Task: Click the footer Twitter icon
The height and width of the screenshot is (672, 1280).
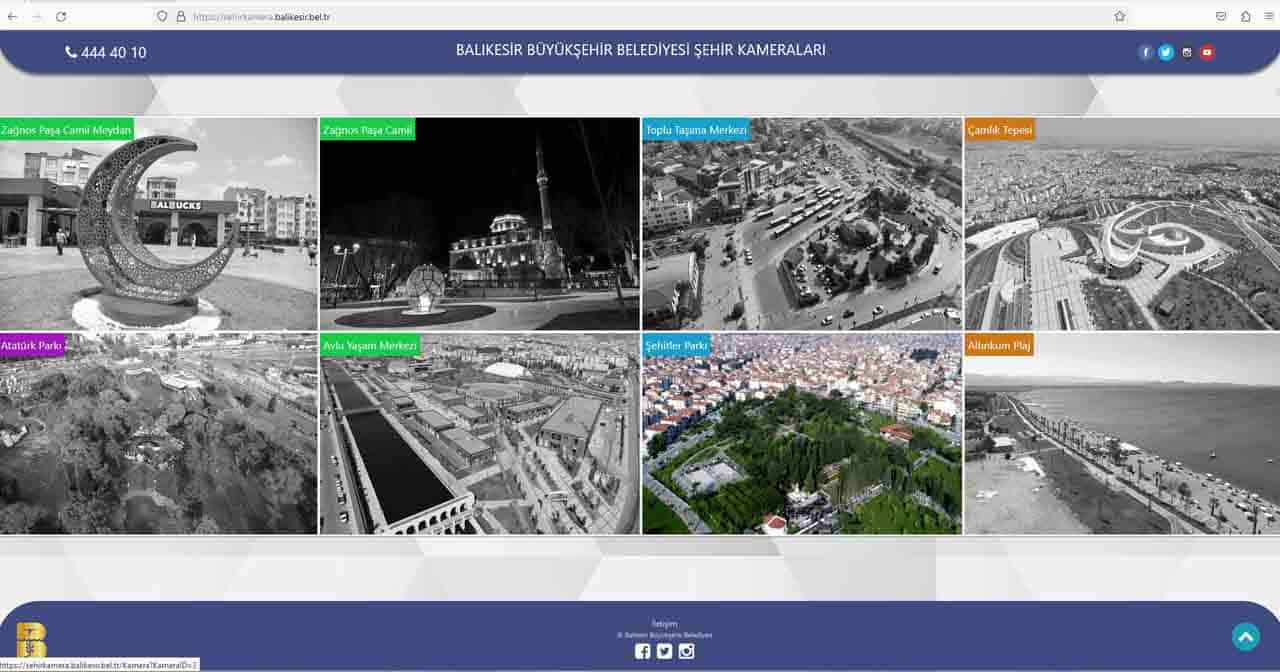Action: click(664, 651)
